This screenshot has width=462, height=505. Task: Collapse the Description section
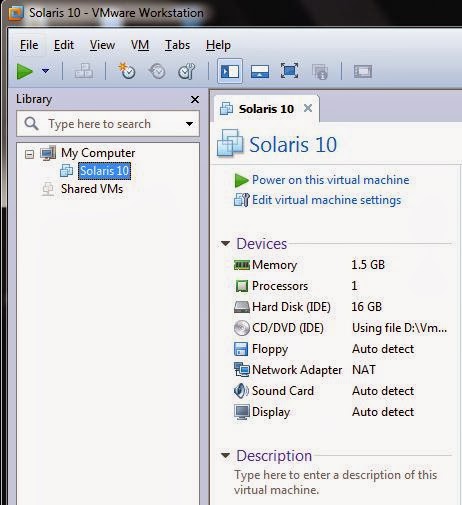[226, 455]
